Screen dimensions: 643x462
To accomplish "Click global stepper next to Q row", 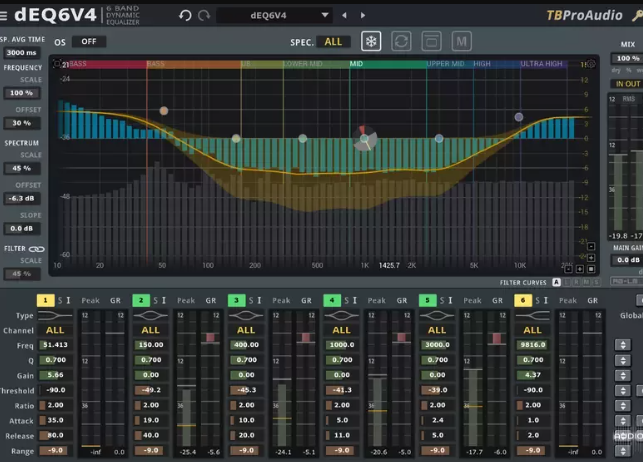I will point(623,360).
